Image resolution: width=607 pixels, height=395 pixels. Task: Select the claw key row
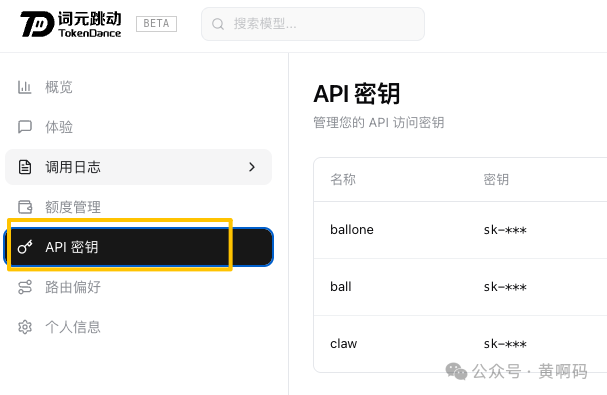click(x=460, y=344)
